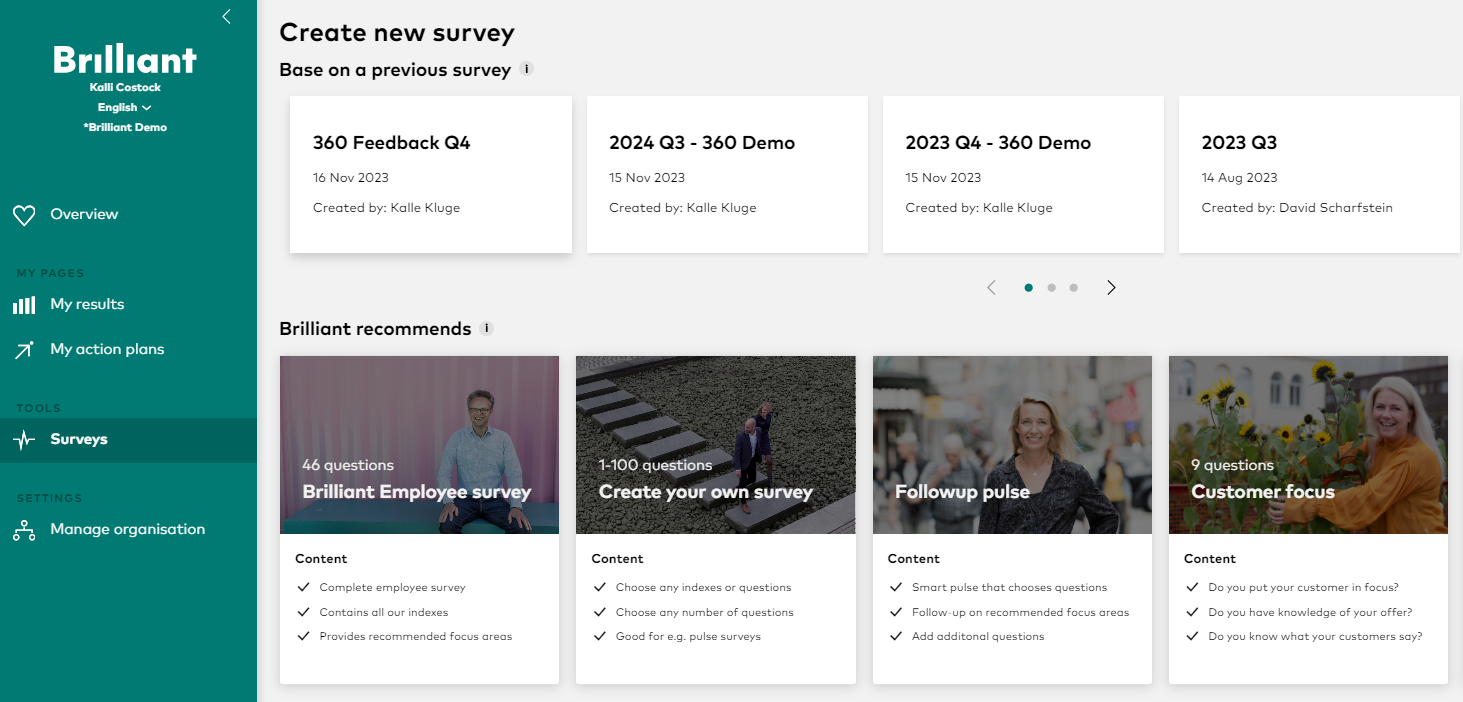Select the 2023 Q4 - 360 Demo card

coord(1023,174)
